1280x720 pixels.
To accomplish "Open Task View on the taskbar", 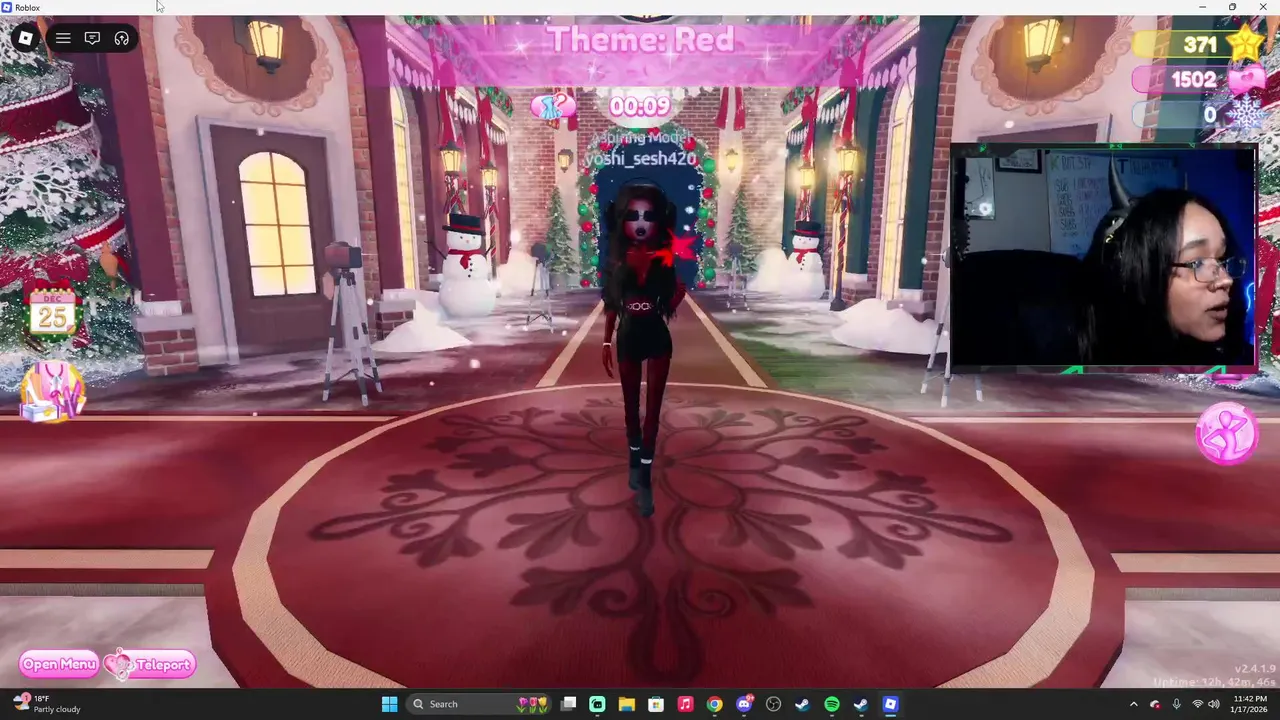I will 568,704.
